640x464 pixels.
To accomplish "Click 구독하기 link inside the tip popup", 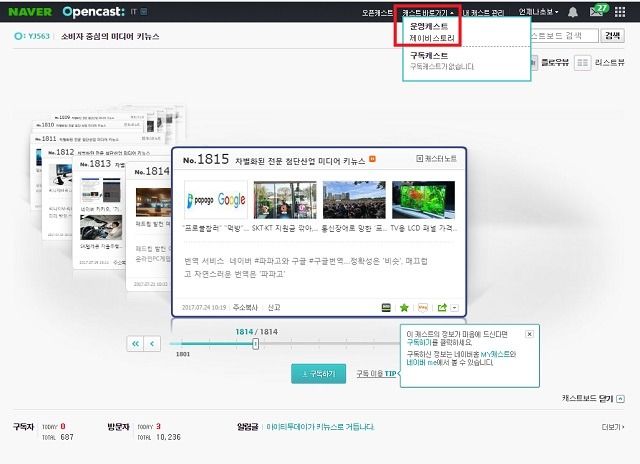I will click(x=419, y=342).
